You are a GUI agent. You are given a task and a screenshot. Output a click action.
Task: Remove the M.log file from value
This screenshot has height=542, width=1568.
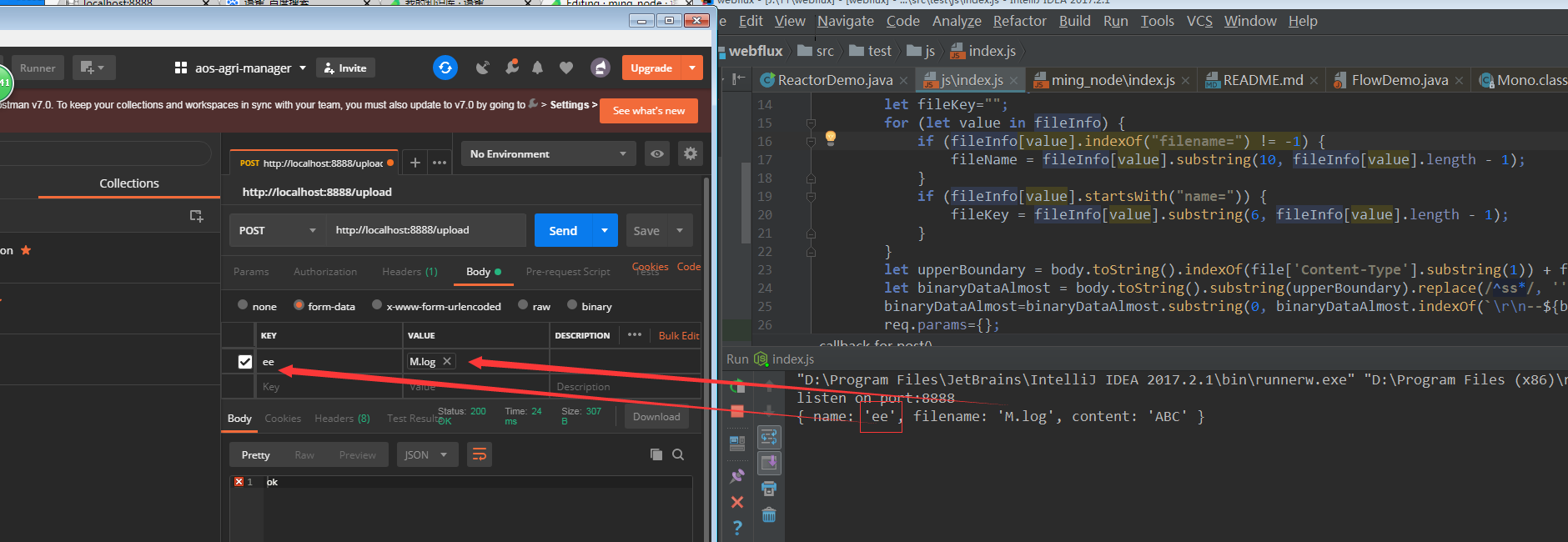click(x=447, y=361)
